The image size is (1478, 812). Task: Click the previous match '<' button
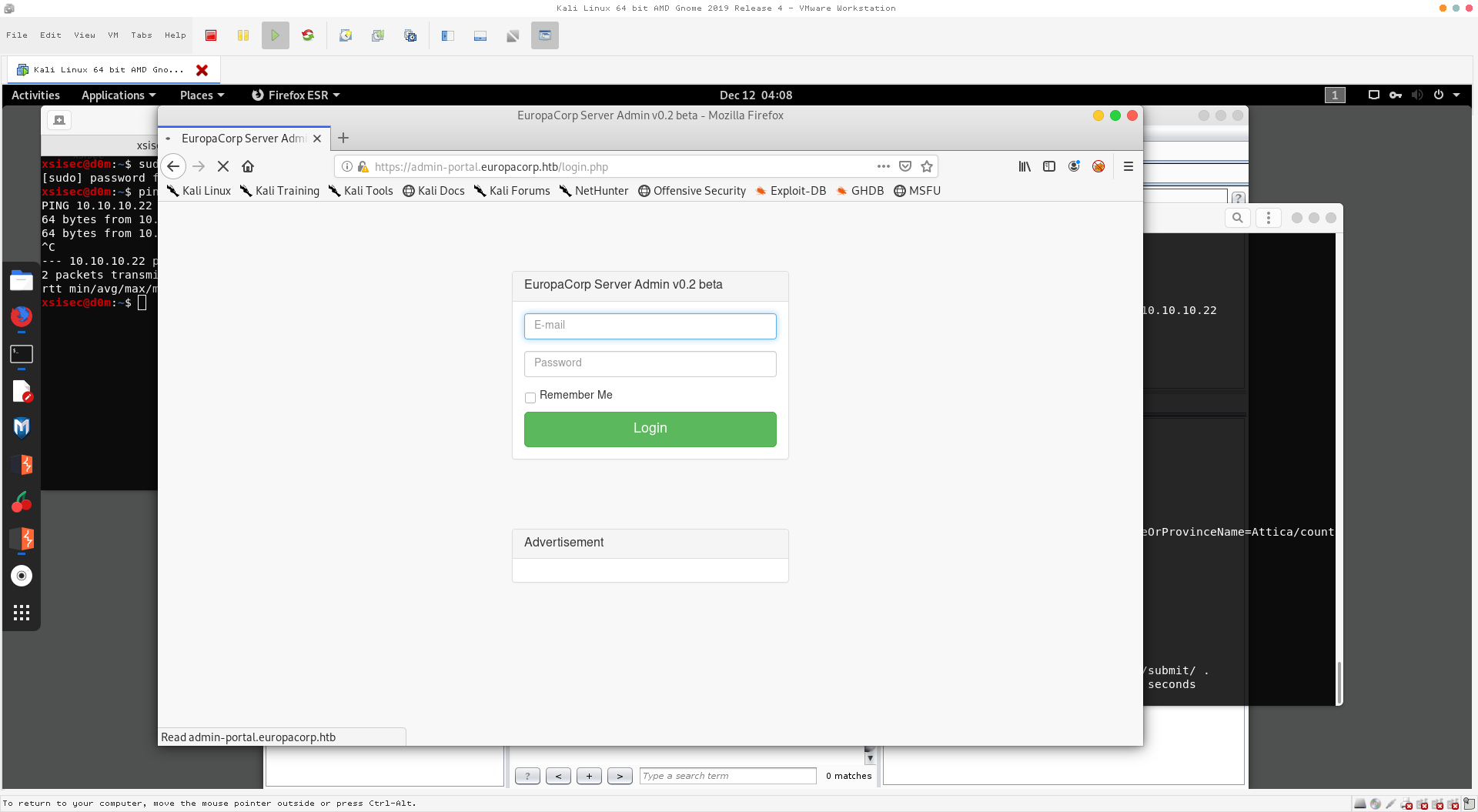point(558,776)
